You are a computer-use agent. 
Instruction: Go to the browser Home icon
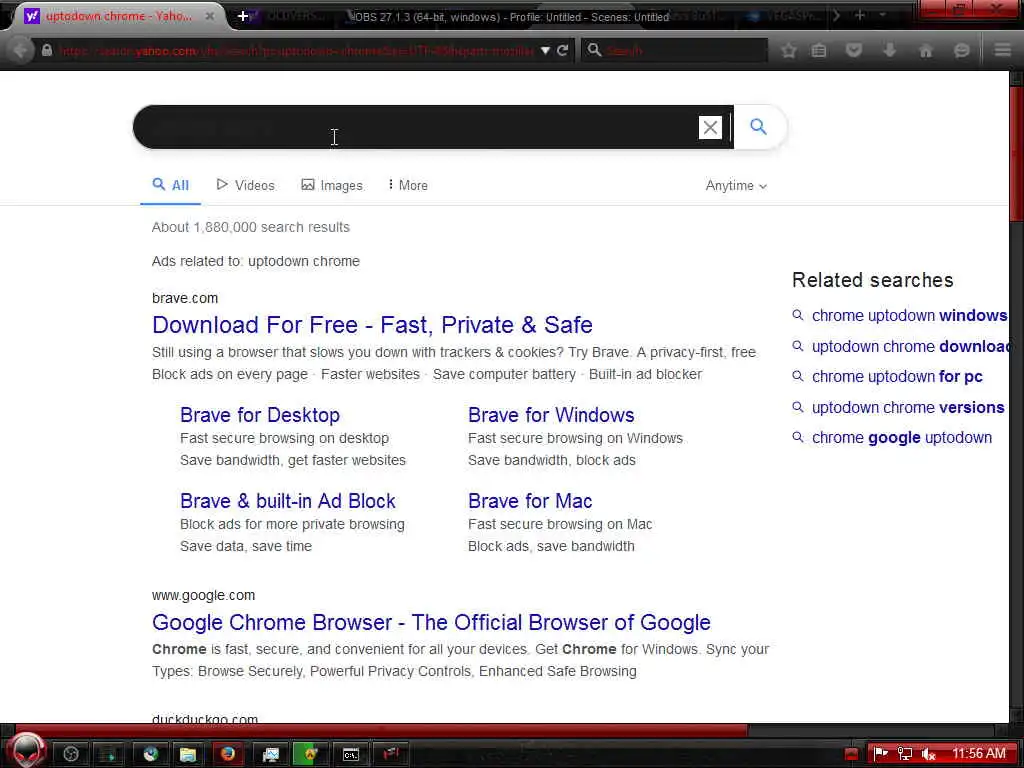925,50
